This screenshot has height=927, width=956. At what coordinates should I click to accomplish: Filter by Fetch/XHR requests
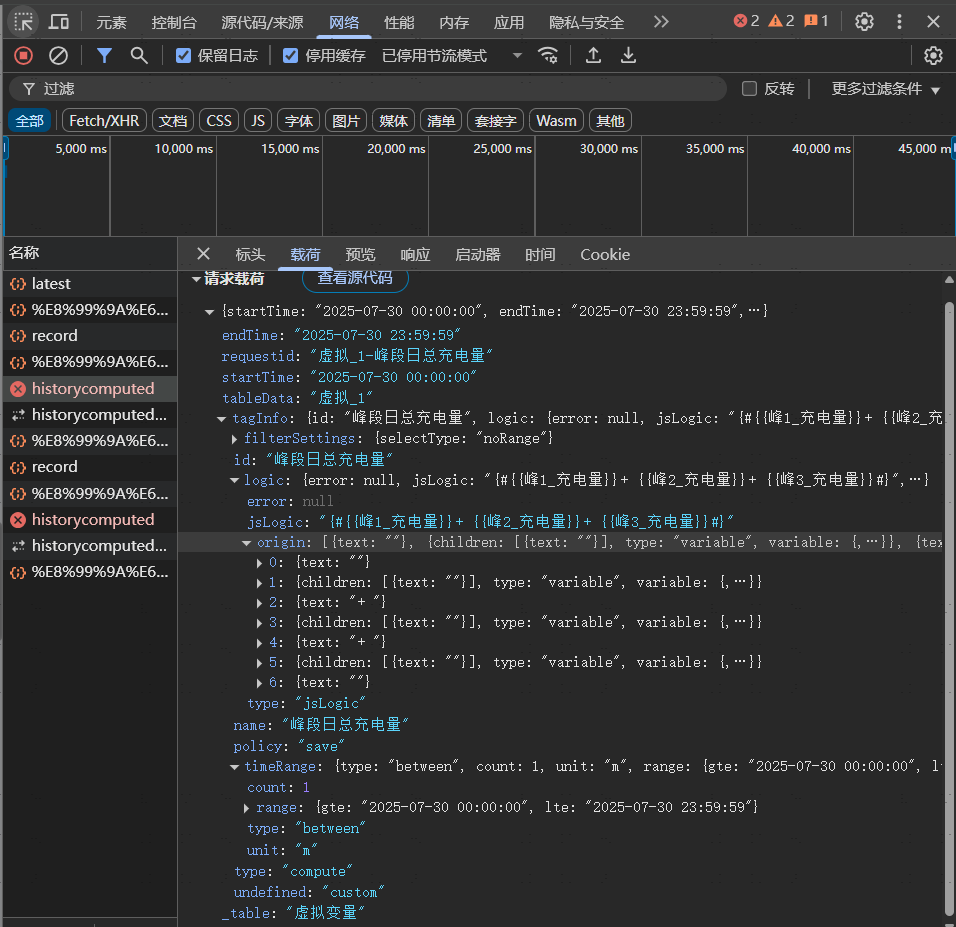point(104,121)
